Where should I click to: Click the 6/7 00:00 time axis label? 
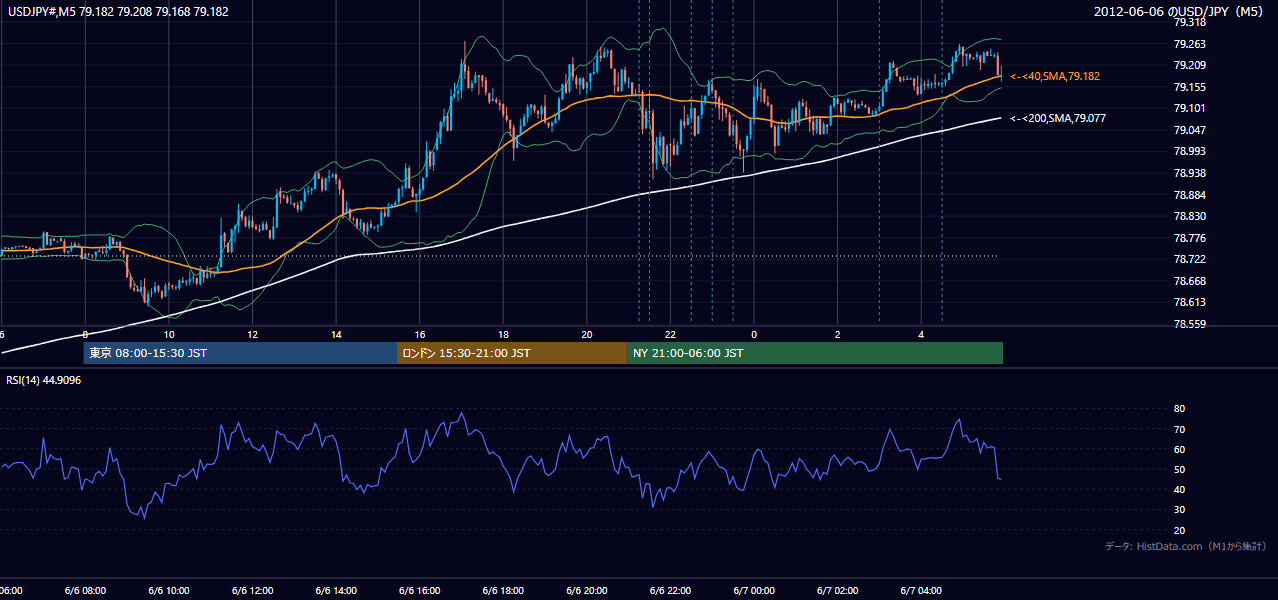[x=754, y=591]
